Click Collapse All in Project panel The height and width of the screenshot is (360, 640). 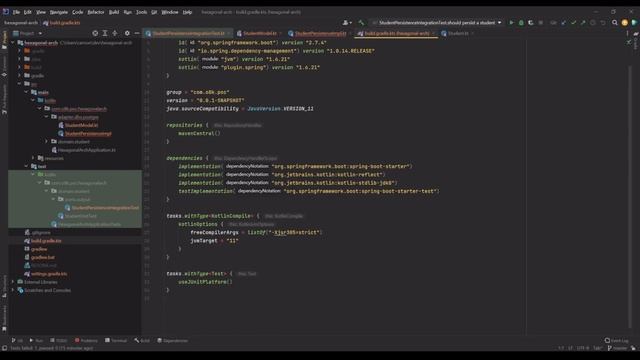tap(115, 33)
